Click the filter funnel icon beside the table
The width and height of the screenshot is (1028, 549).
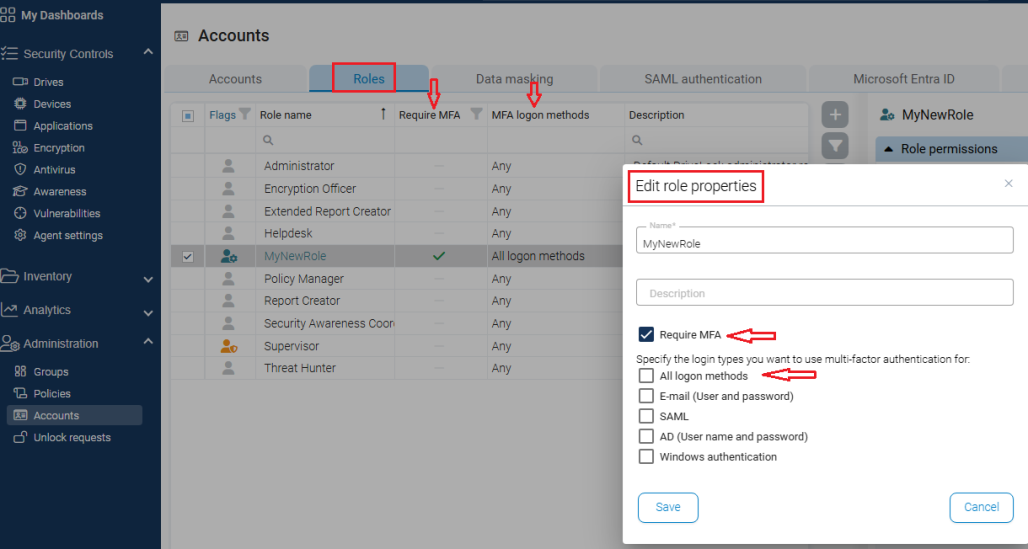click(835, 146)
